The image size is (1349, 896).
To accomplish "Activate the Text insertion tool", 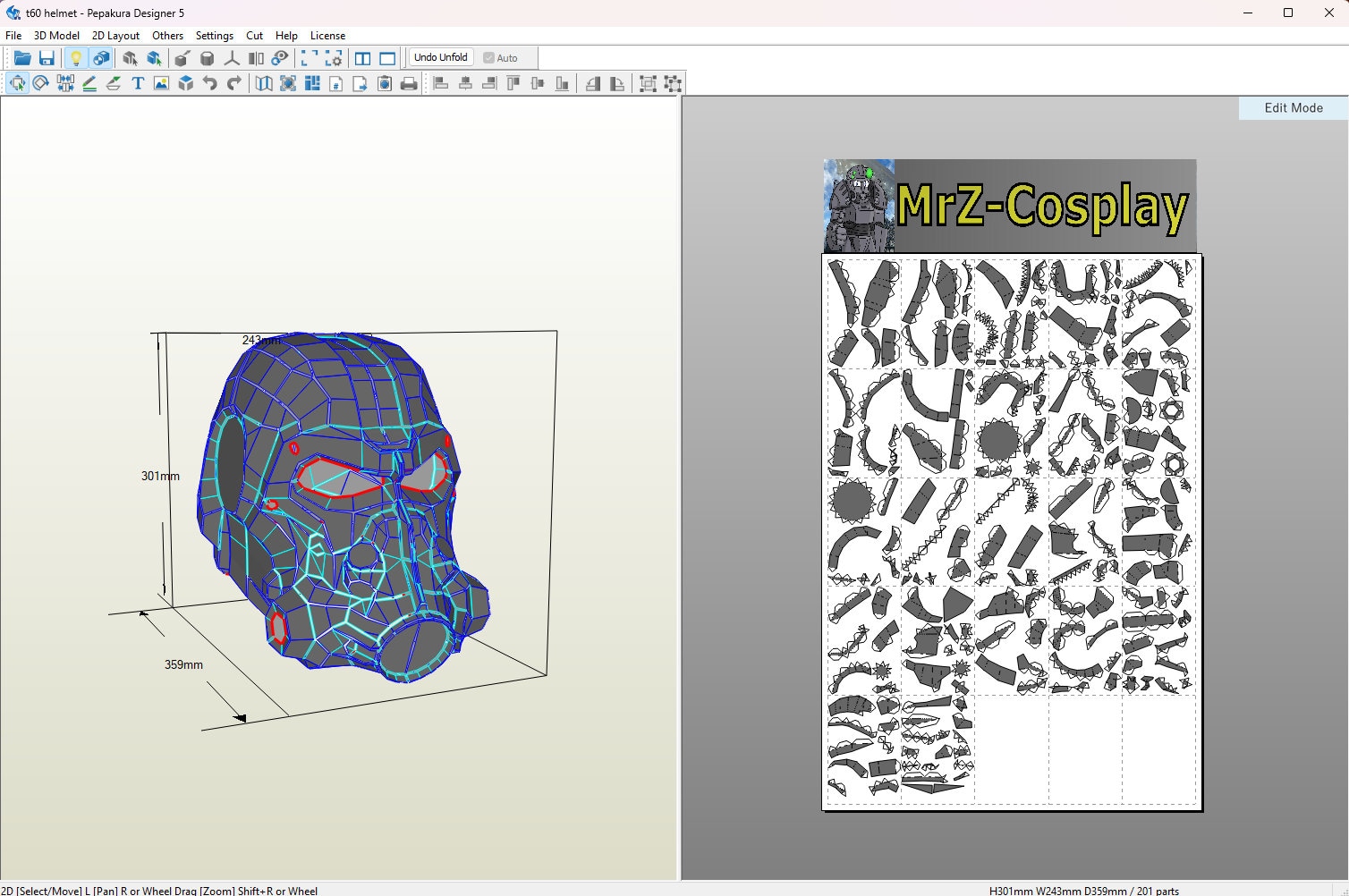I will click(137, 83).
